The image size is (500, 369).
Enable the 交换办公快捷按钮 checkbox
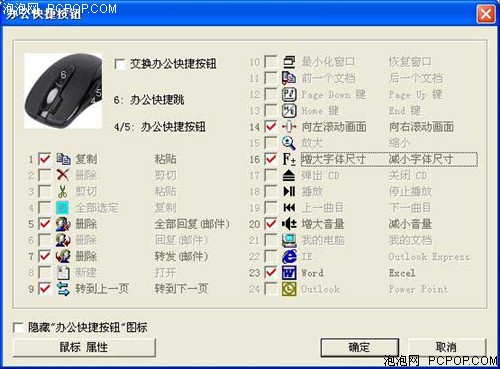tap(120, 64)
